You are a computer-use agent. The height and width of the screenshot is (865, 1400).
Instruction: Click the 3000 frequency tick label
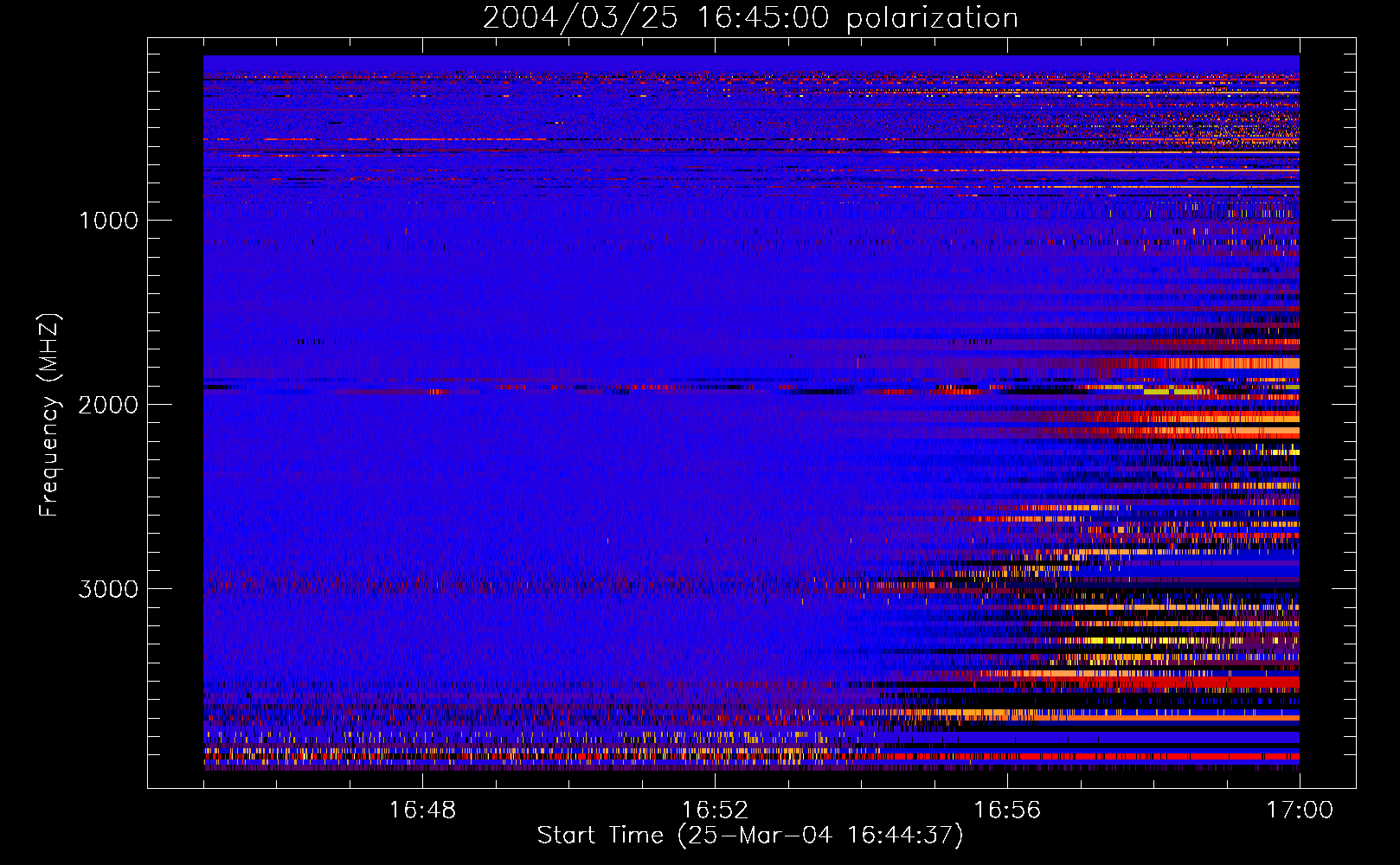108,589
